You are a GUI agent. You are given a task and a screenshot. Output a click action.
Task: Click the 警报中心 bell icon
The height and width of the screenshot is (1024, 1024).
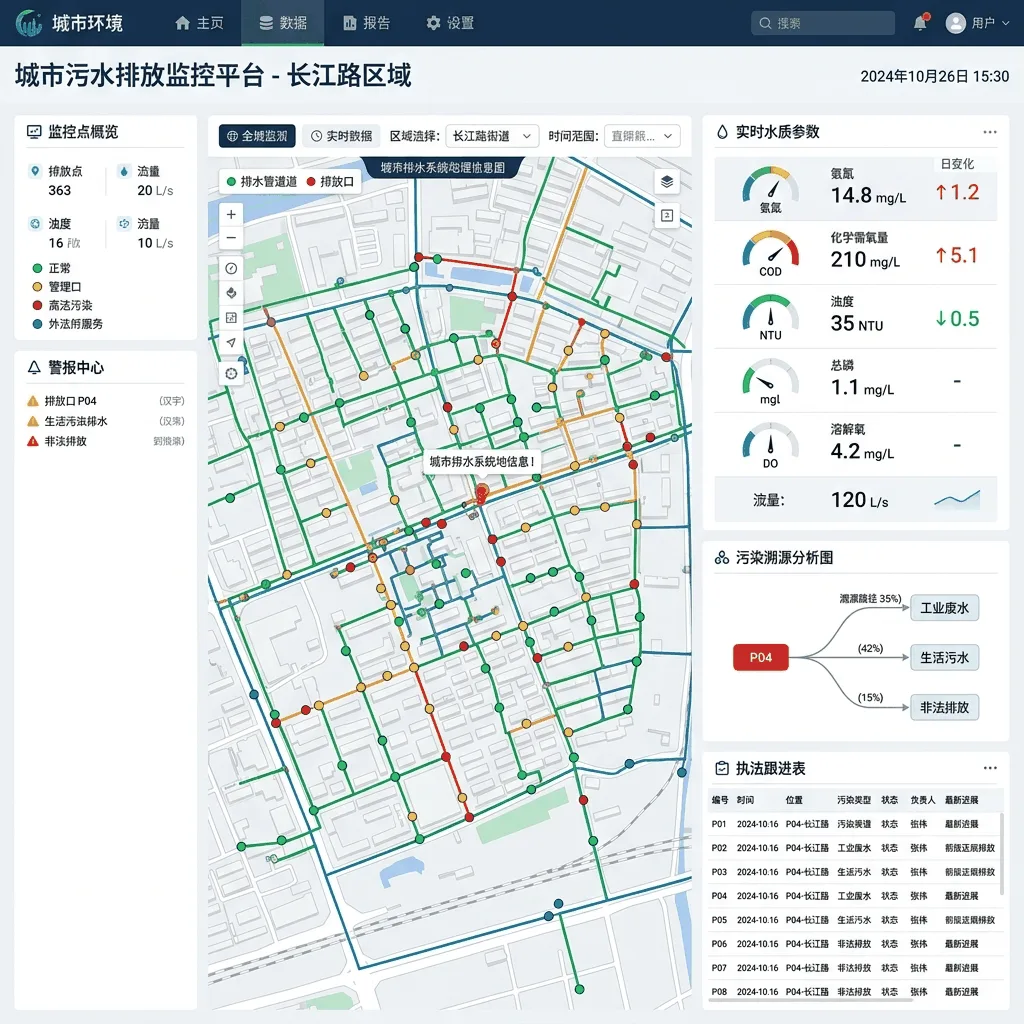pos(34,368)
